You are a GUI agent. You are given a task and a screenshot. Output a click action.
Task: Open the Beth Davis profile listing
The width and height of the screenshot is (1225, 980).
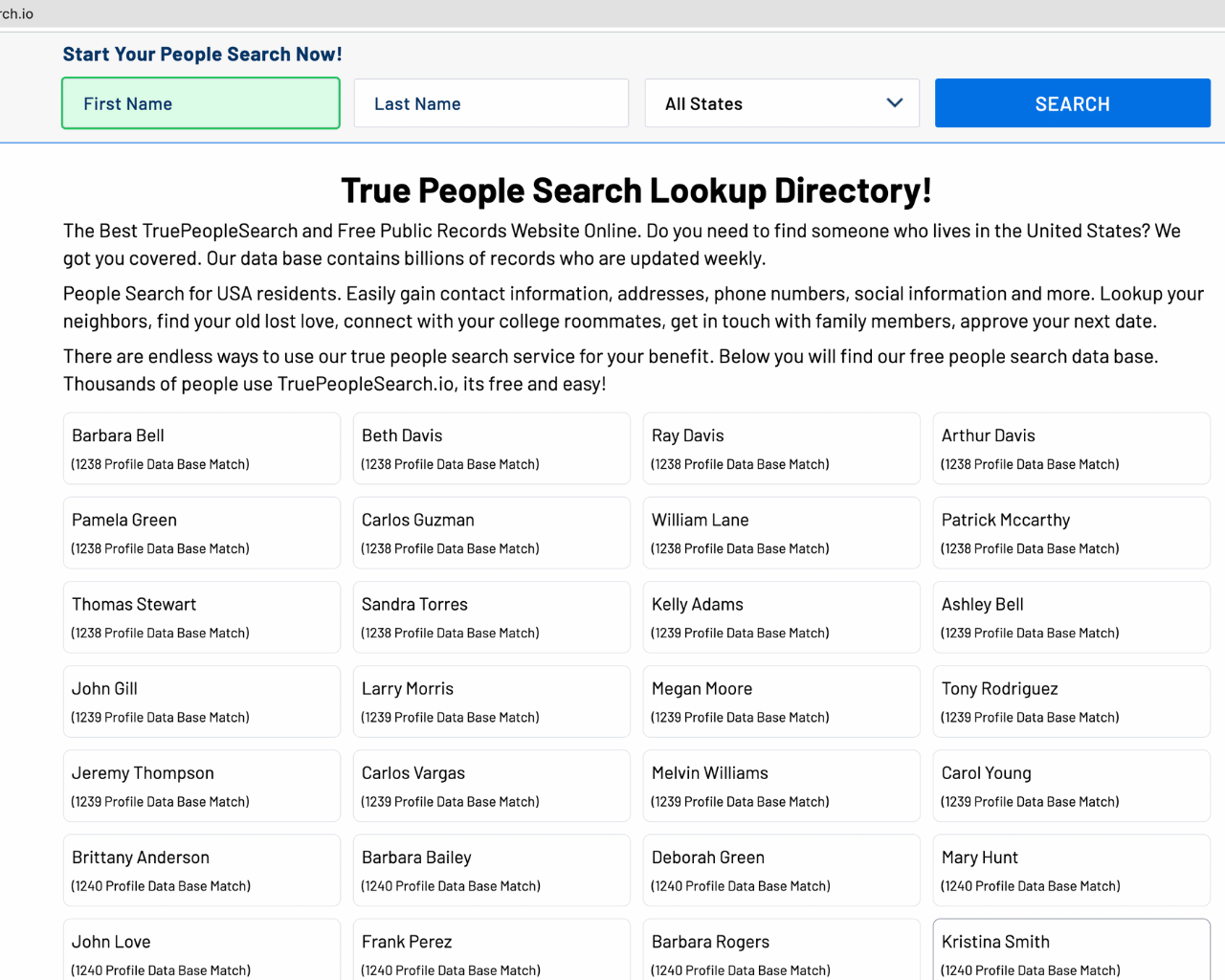(491, 448)
